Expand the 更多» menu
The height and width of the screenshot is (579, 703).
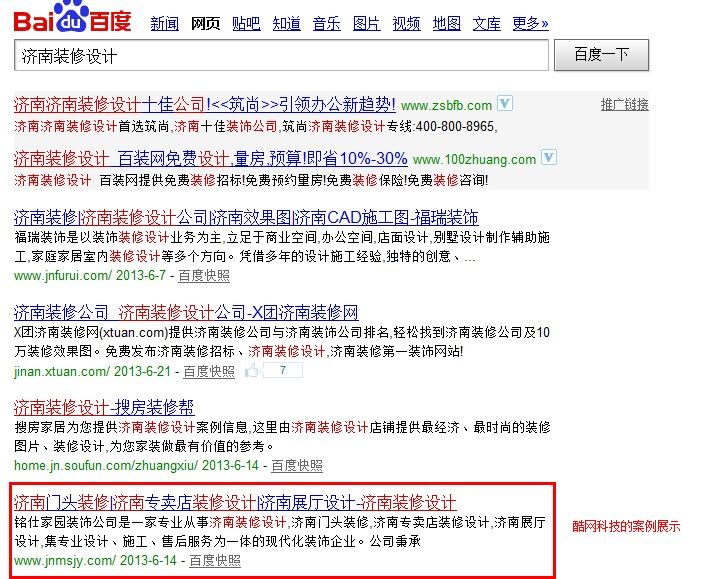click(530, 23)
